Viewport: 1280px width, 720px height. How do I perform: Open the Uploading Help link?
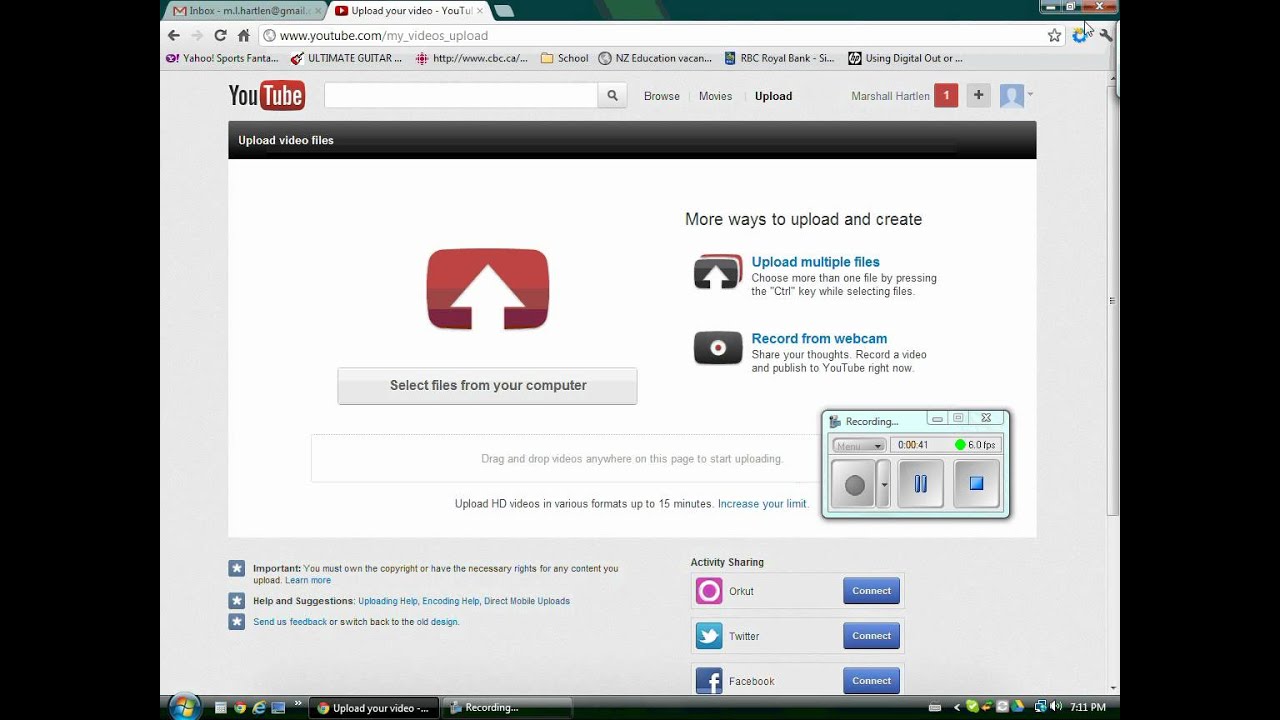[388, 601]
